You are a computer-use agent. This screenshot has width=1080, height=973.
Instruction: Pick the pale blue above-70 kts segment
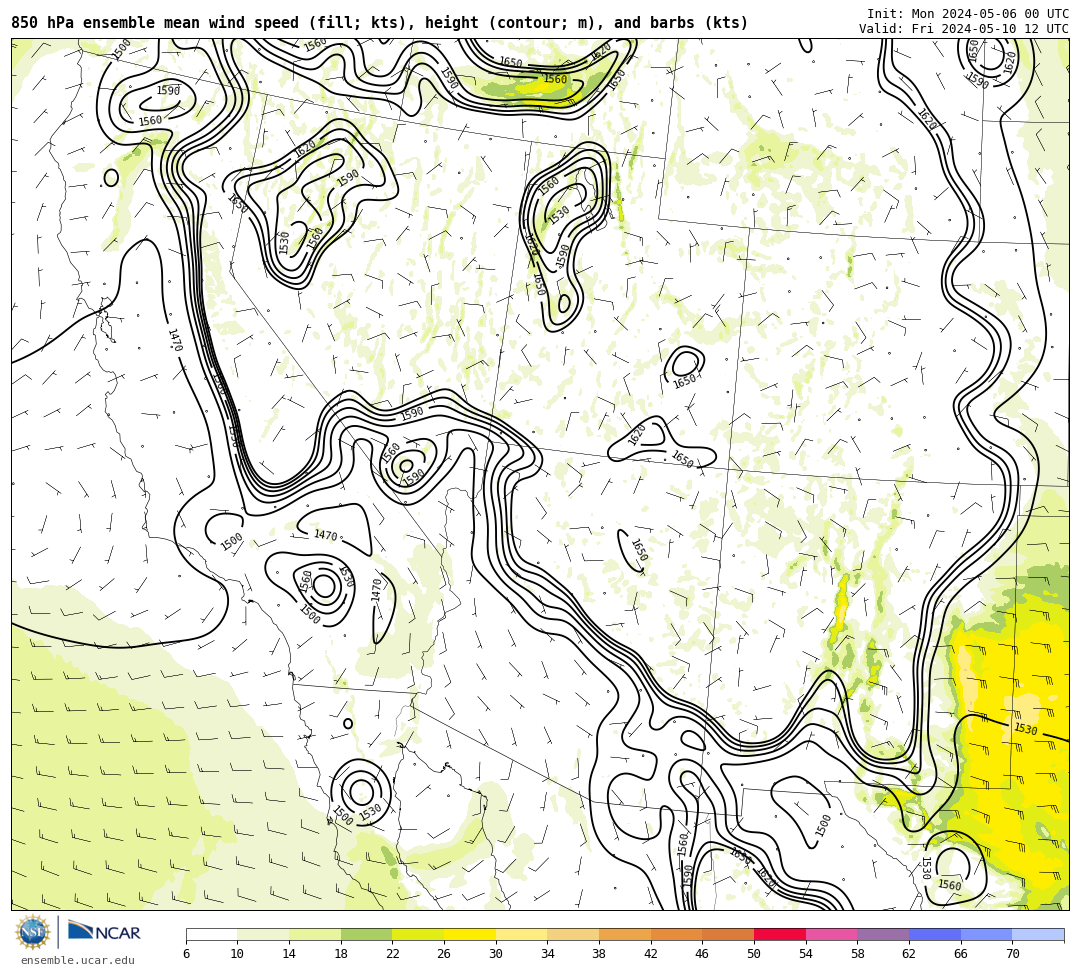[x=1038, y=934]
